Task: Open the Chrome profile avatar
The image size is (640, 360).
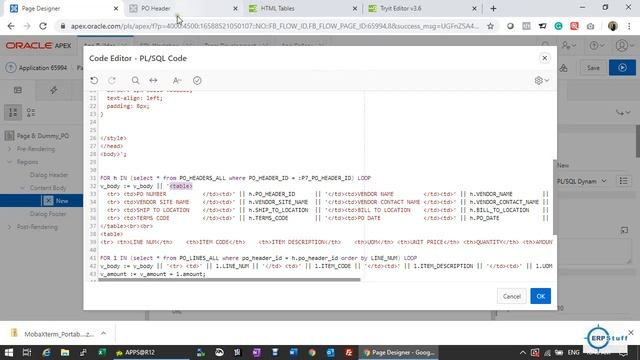Action: [x=612, y=26]
